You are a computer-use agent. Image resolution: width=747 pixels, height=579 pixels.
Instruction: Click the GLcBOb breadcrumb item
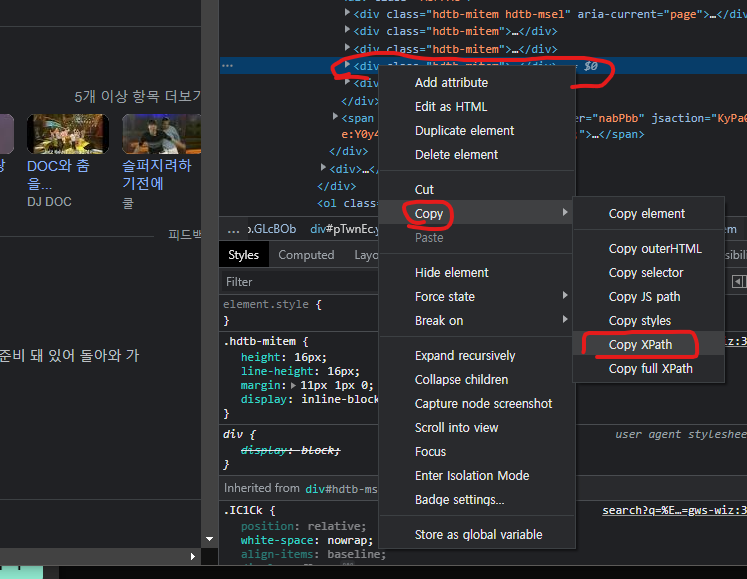tap(272, 229)
